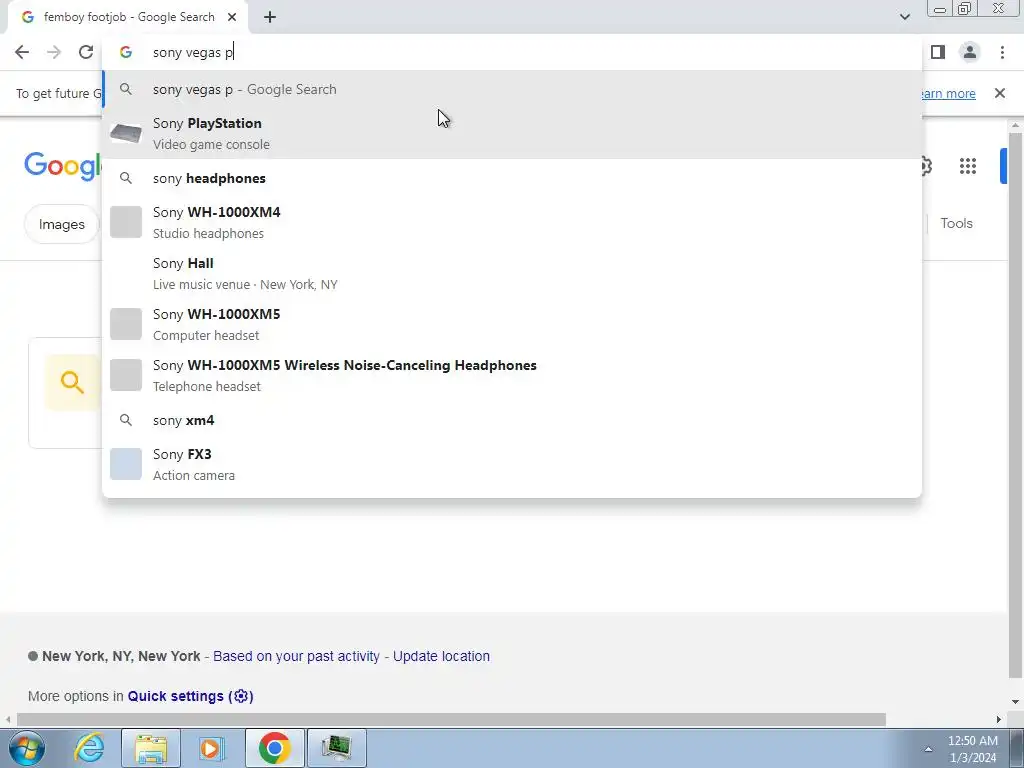Image resolution: width=1024 pixels, height=768 pixels.
Task: Click the PlayStation console thumbnail
Action: [126, 133]
